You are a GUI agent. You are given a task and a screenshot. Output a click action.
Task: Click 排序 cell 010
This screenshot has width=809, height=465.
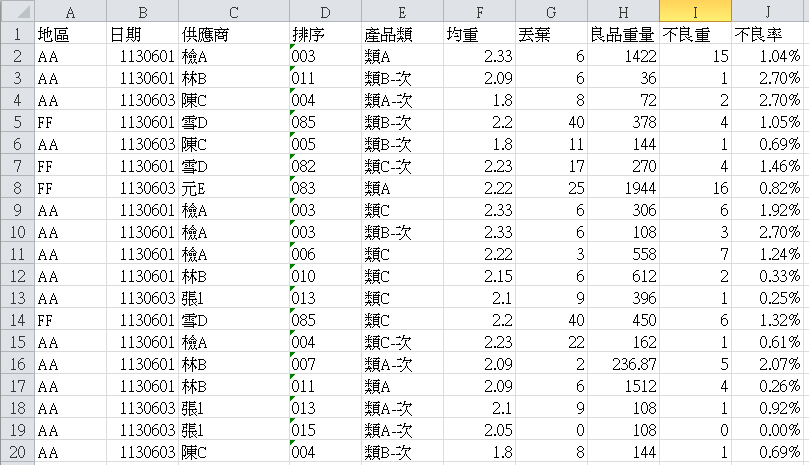tap(326, 276)
